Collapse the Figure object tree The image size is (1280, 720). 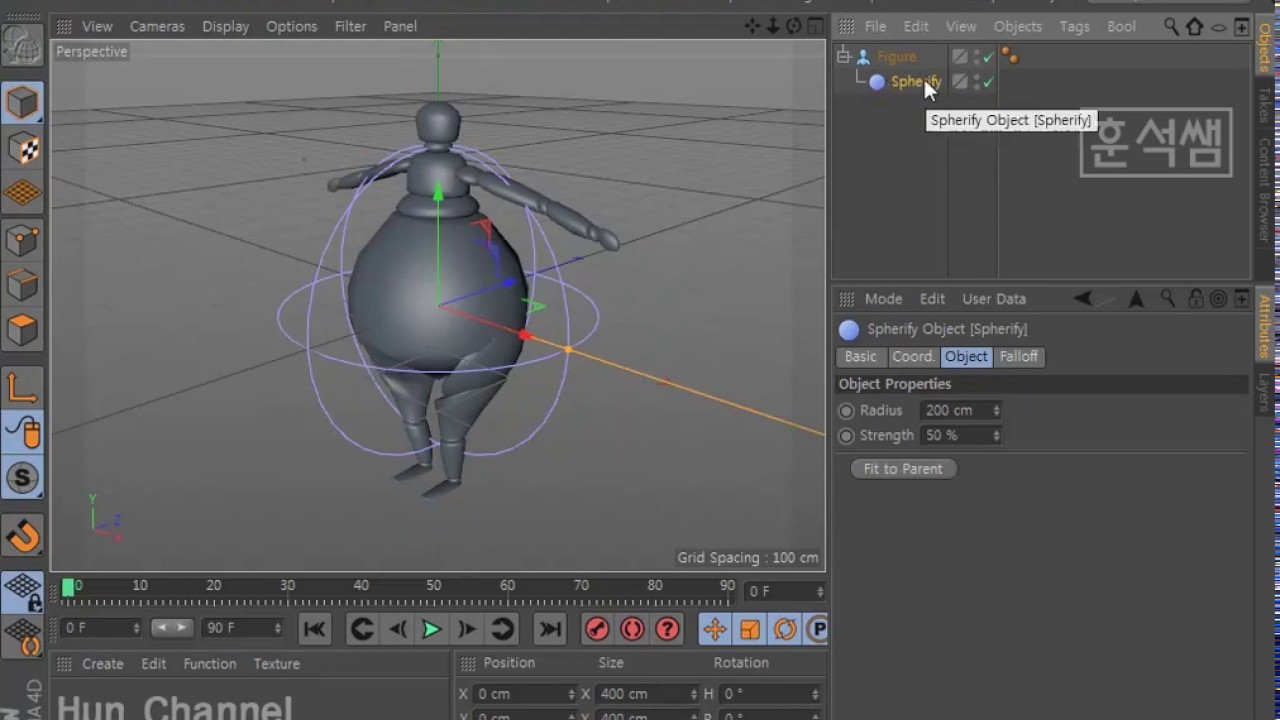pos(844,56)
